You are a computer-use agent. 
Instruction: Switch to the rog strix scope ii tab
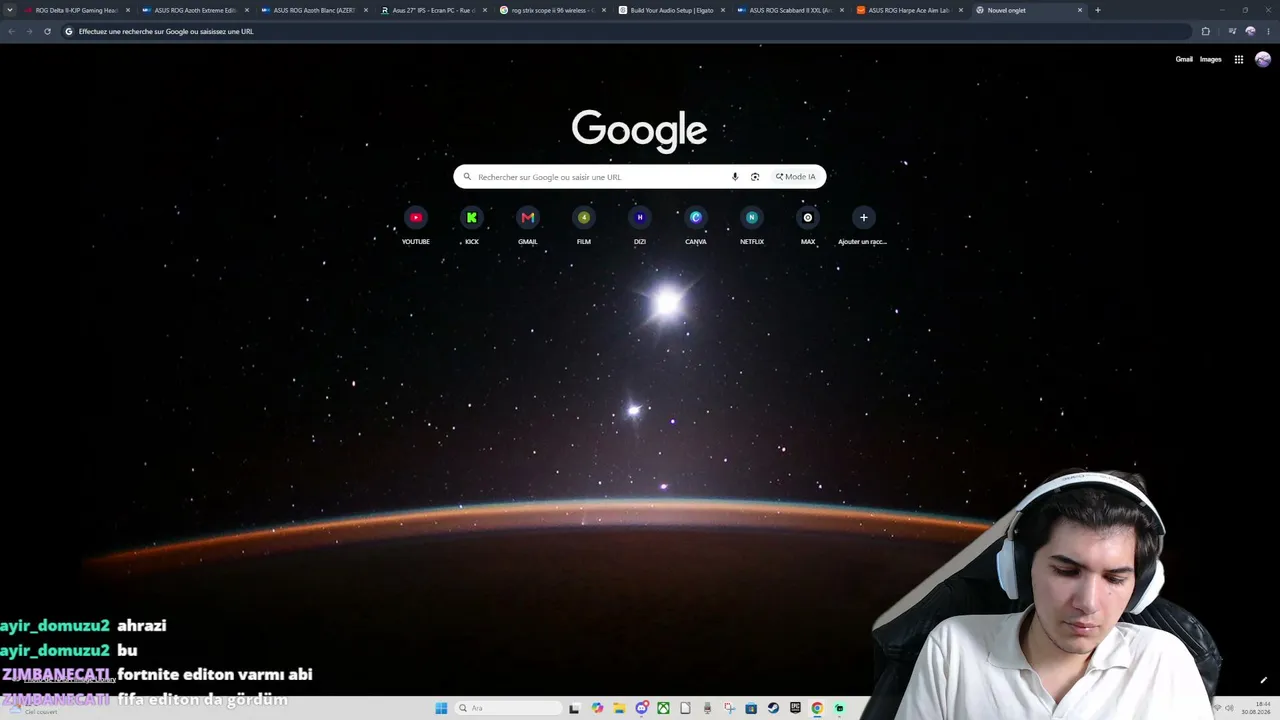click(x=553, y=10)
